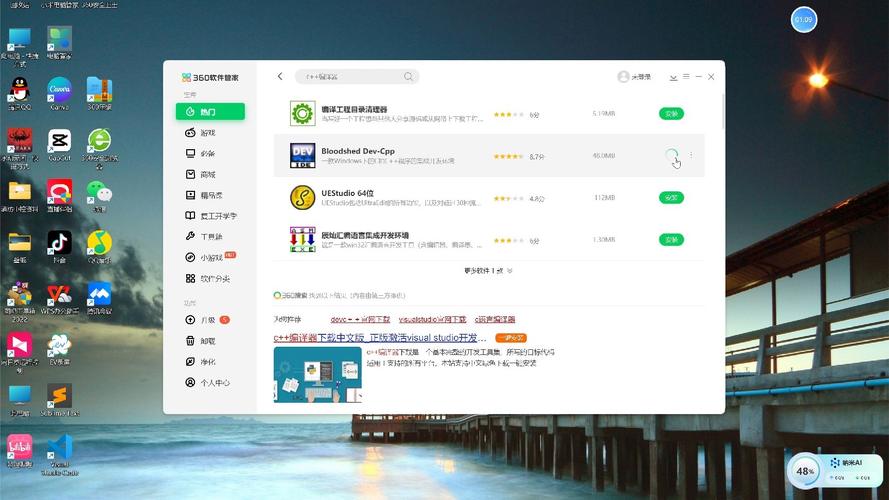This screenshot has width=889, height=500.
Task: Click the user avatar login button
Action: [x=634, y=77]
